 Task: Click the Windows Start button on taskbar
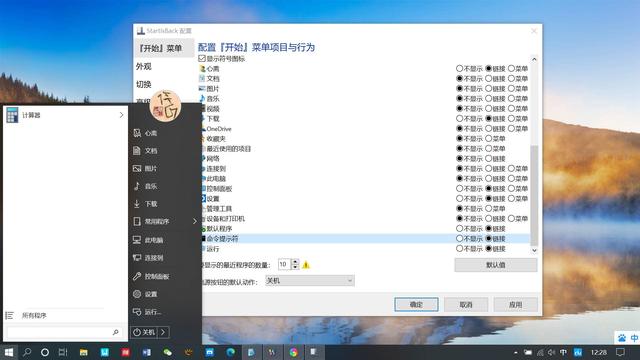9,352
